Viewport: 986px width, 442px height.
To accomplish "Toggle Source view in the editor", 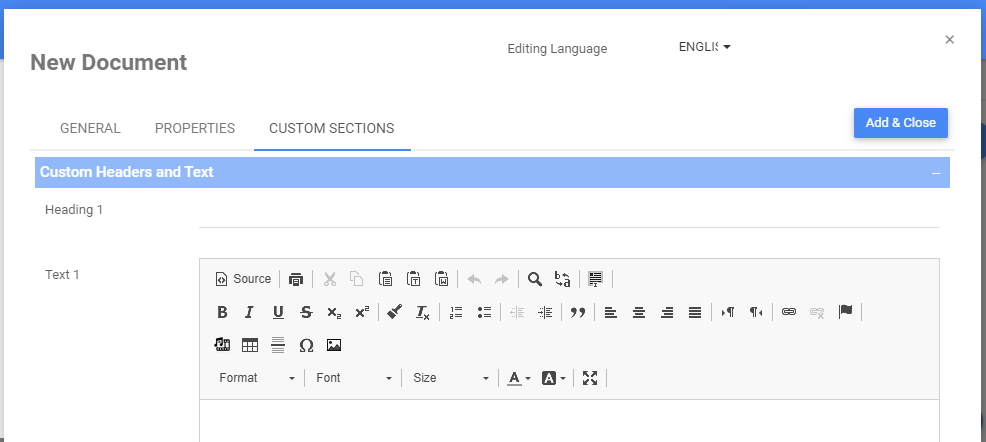I will pyautogui.click(x=243, y=279).
